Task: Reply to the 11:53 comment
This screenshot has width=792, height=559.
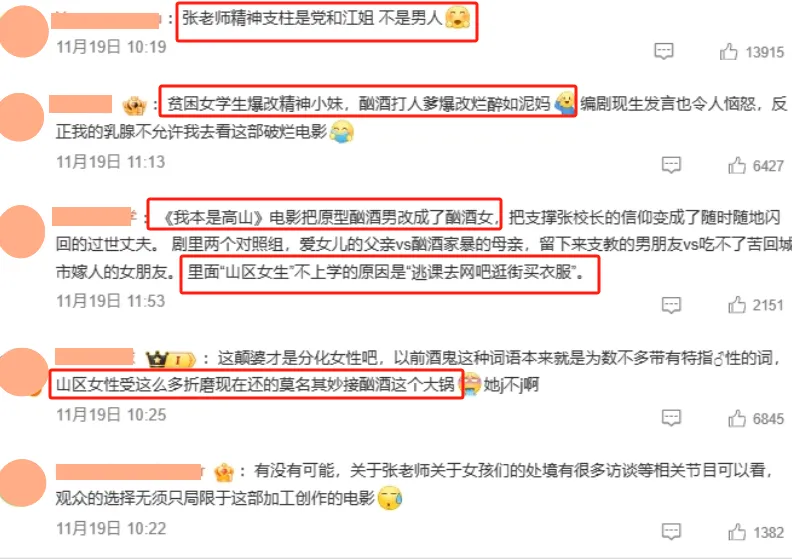Action: [x=671, y=304]
